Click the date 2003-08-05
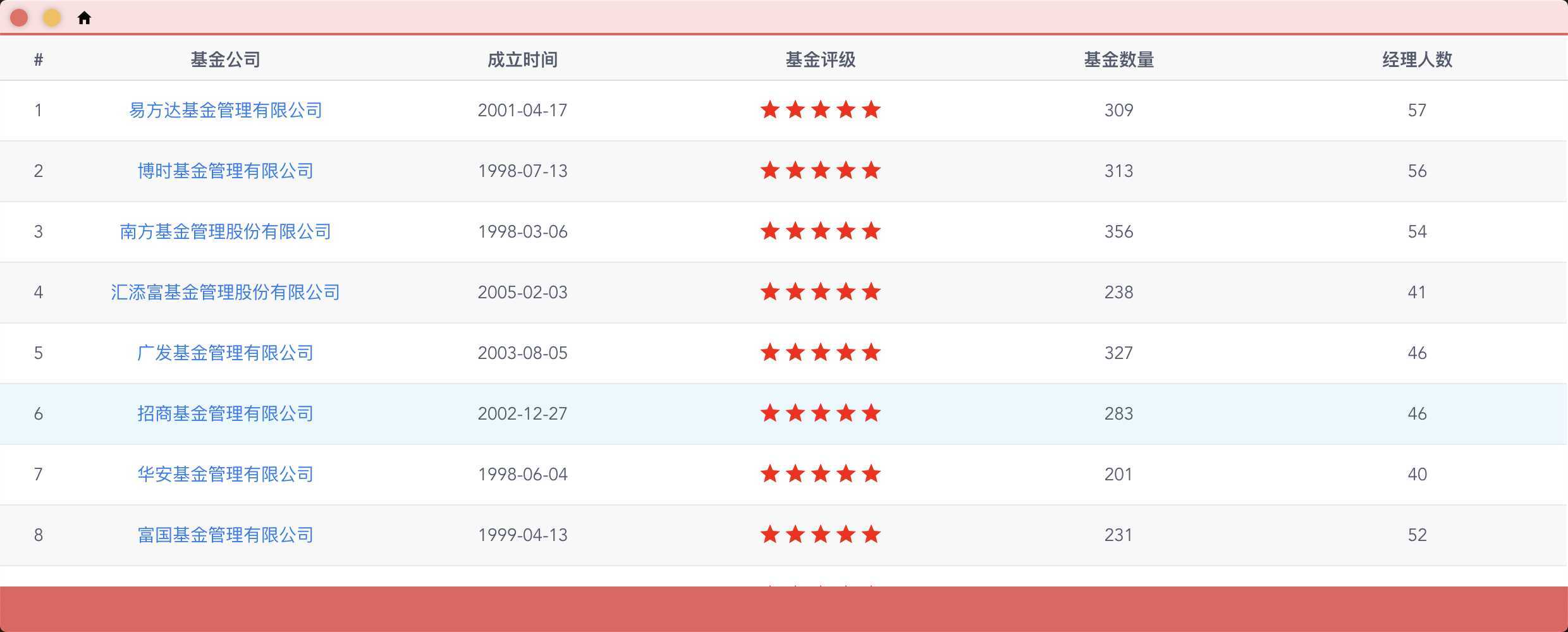The image size is (1568, 632). pyautogui.click(x=523, y=353)
